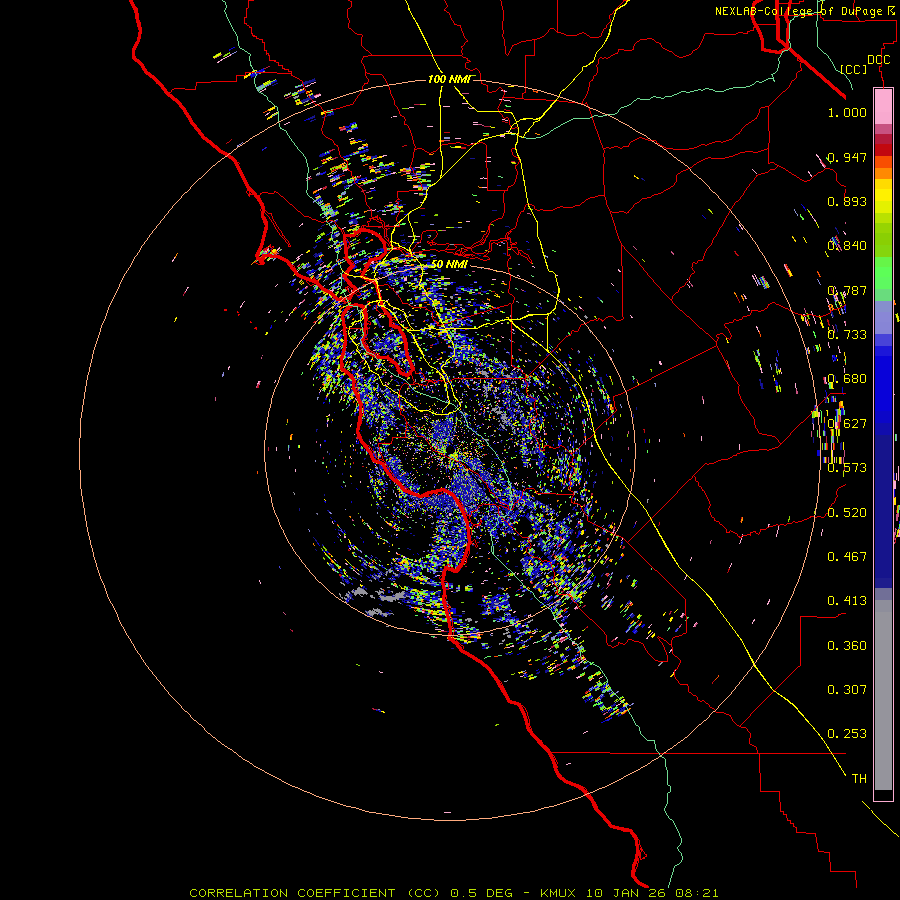This screenshot has width=900, height=900.
Task: Pick the red band of color scale
Action: [x=883, y=149]
